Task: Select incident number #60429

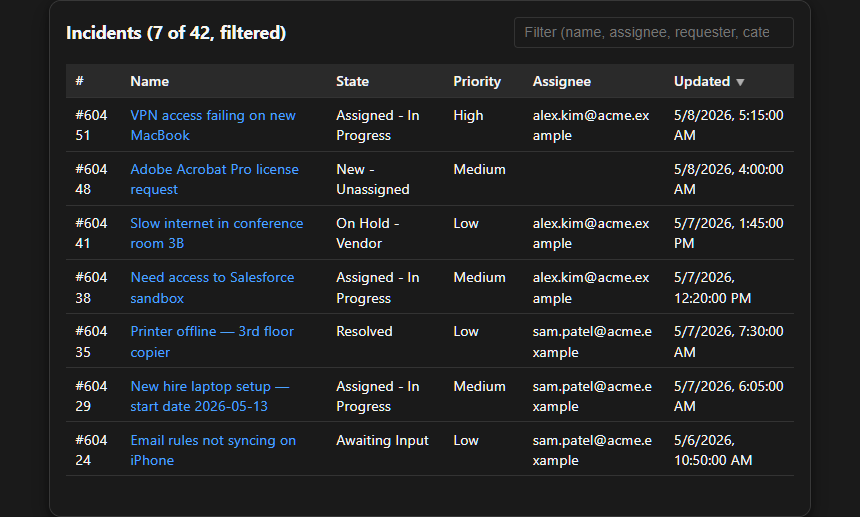Action: click(x=91, y=396)
